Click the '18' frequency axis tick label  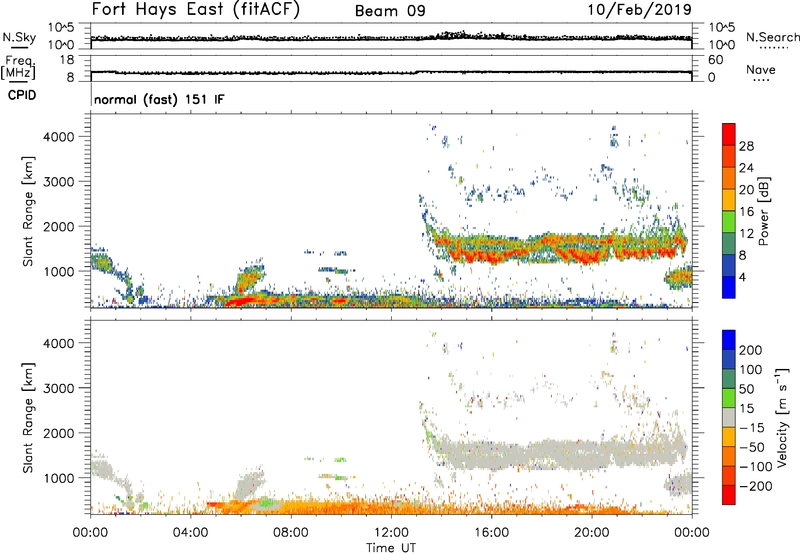coord(67,60)
